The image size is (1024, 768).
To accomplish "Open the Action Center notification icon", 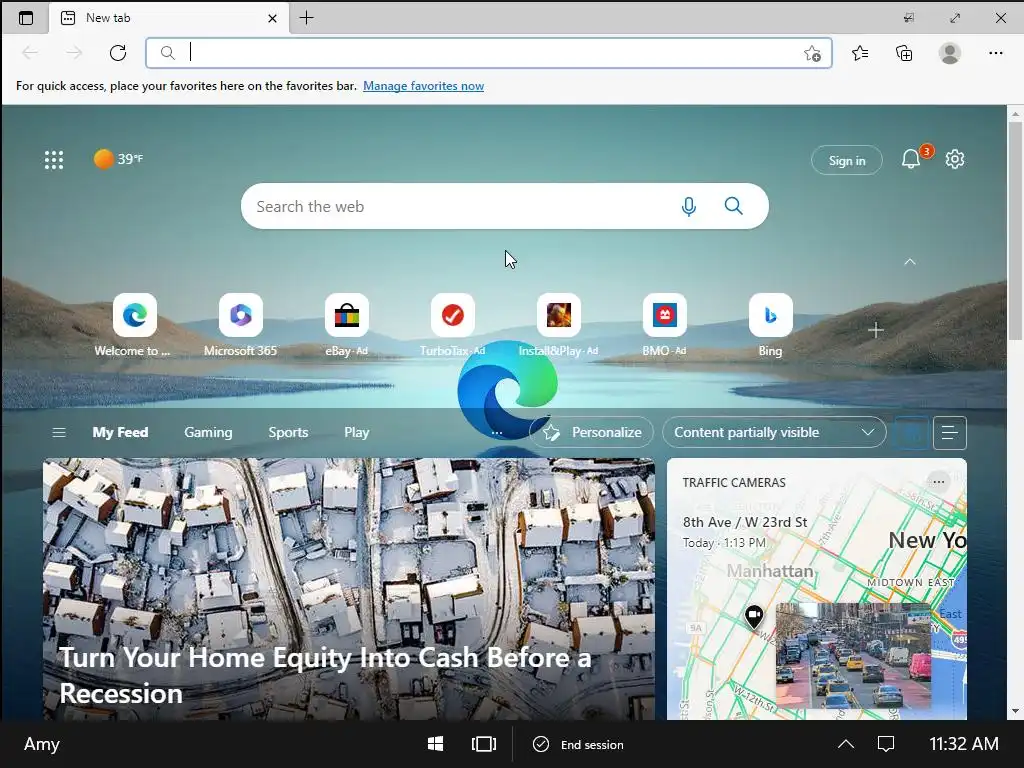I will pos(886,744).
